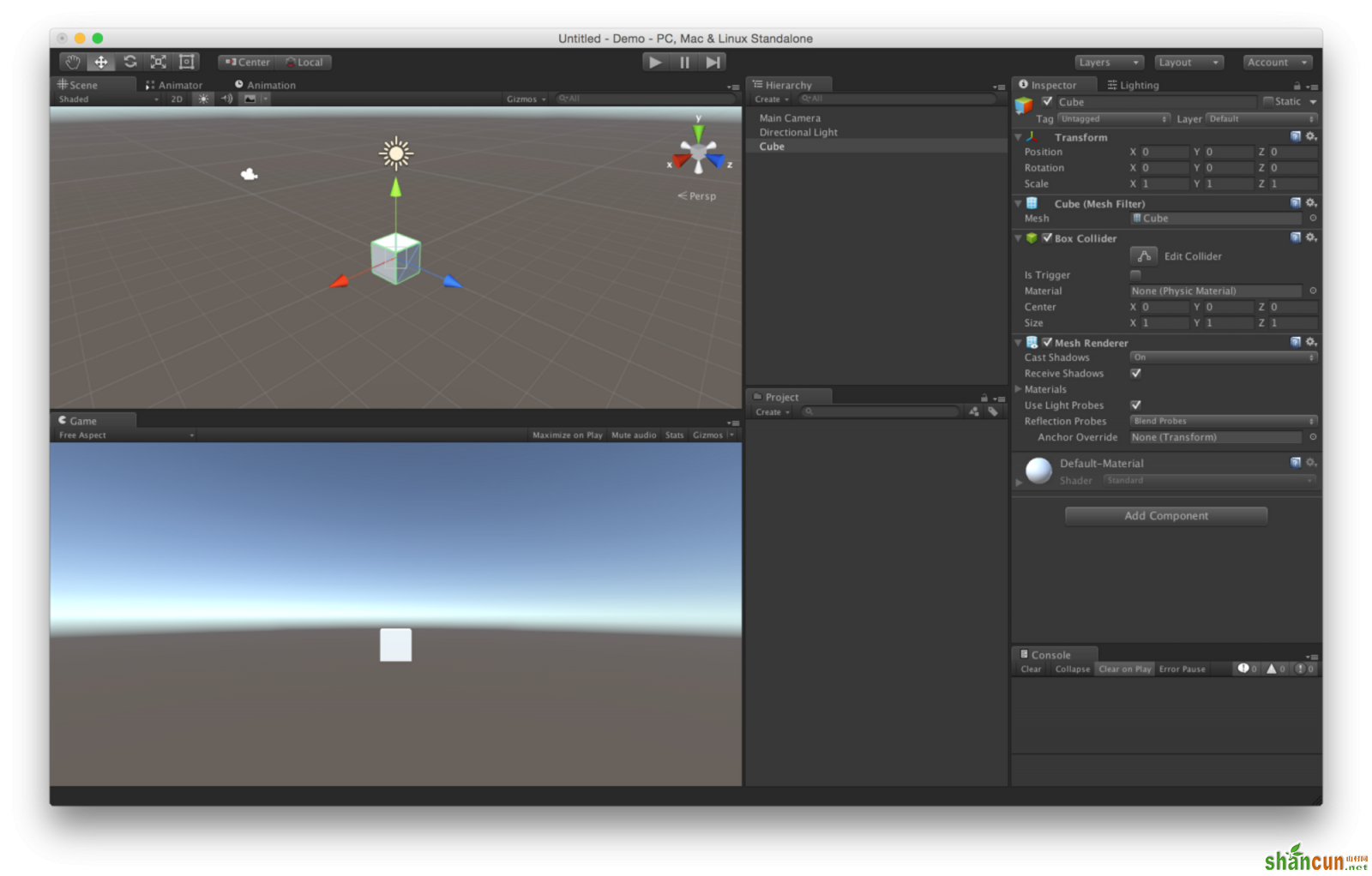Image resolution: width=1372 pixels, height=876 pixels.
Task: Open the Tag Untagged dropdown
Action: 1114,118
